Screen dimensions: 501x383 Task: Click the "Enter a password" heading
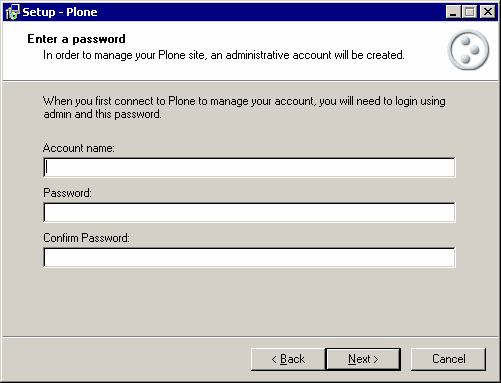(76, 39)
